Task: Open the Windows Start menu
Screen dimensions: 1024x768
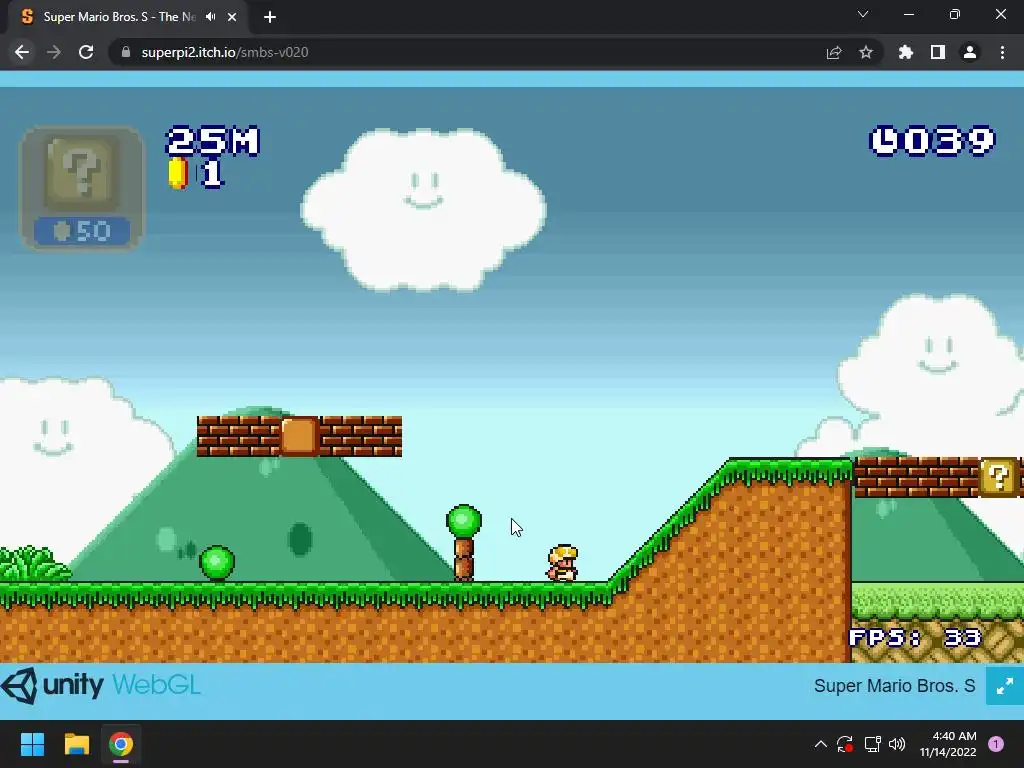Action: (32, 744)
